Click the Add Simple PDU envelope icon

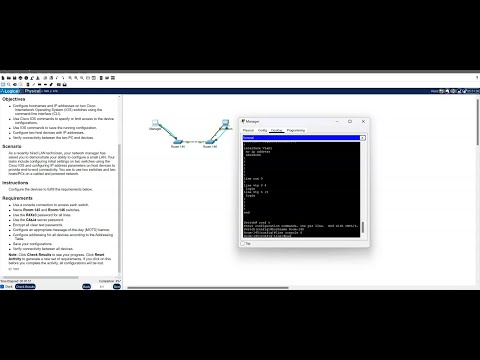point(59,84)
